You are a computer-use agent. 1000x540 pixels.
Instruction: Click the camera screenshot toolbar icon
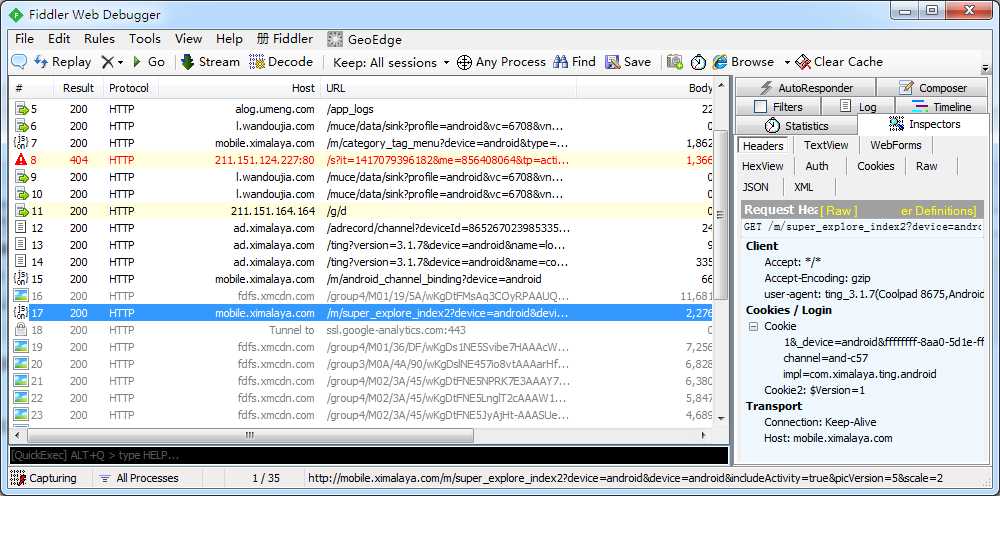[674, 62]
